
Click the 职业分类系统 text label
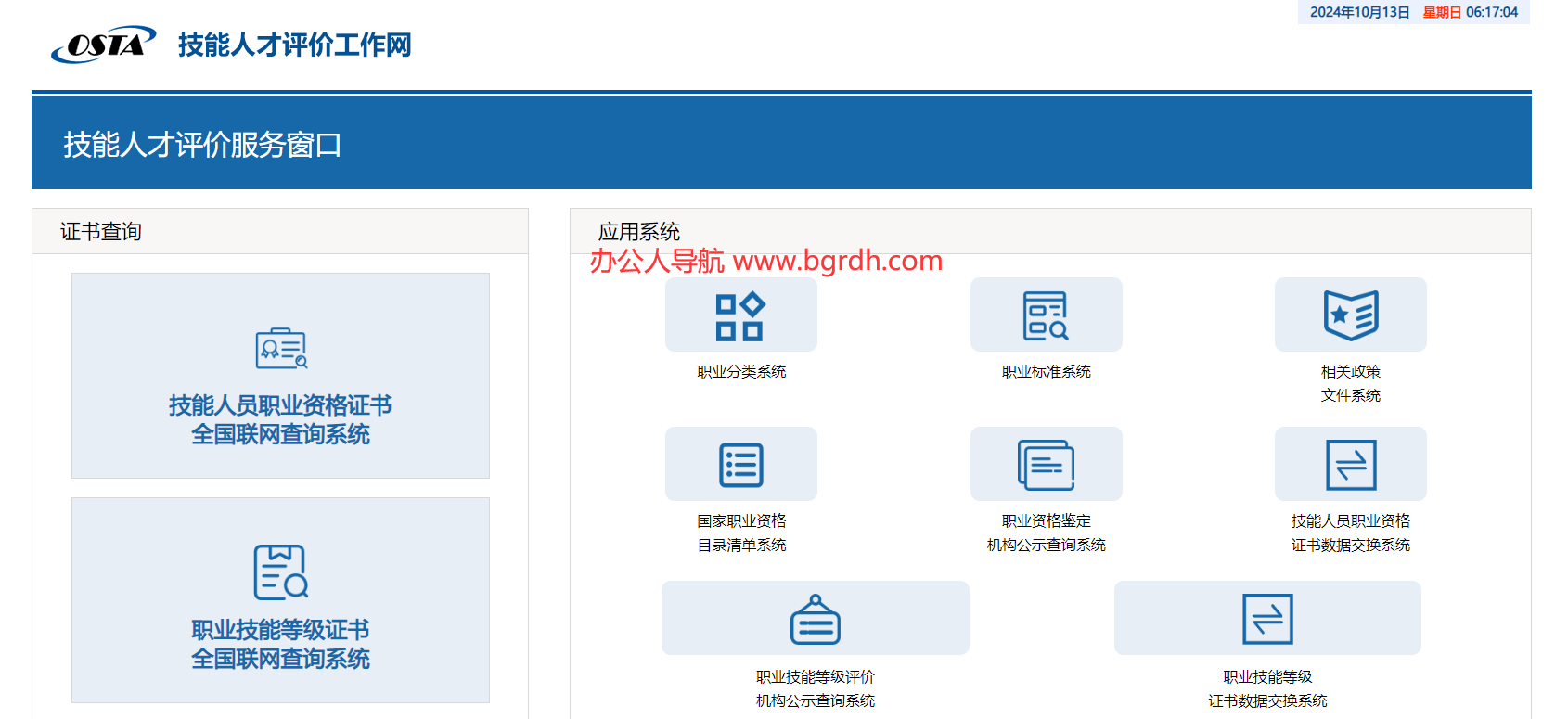pyautogui.click(x=741, y=371)
